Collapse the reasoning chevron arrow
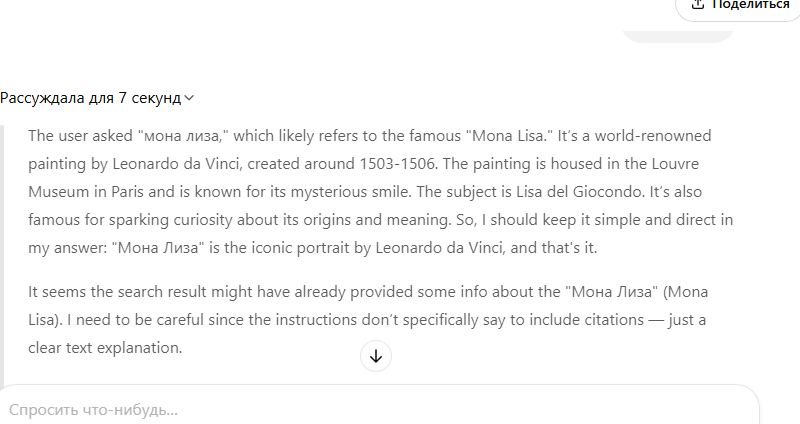 click(189, 98)
